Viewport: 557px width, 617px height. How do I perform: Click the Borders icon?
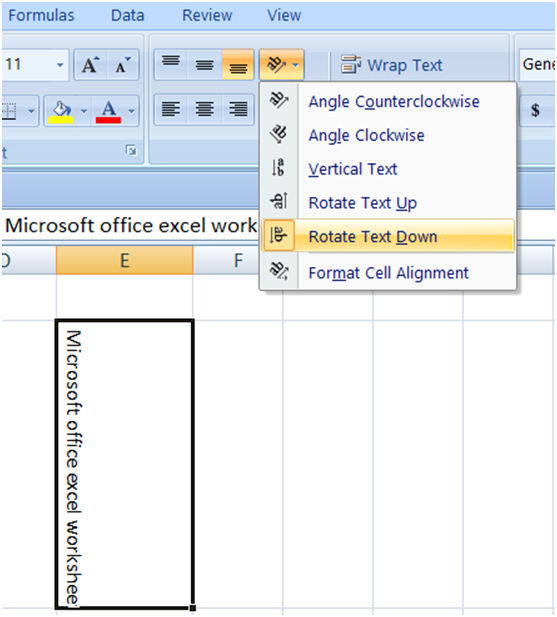point(10,111)
